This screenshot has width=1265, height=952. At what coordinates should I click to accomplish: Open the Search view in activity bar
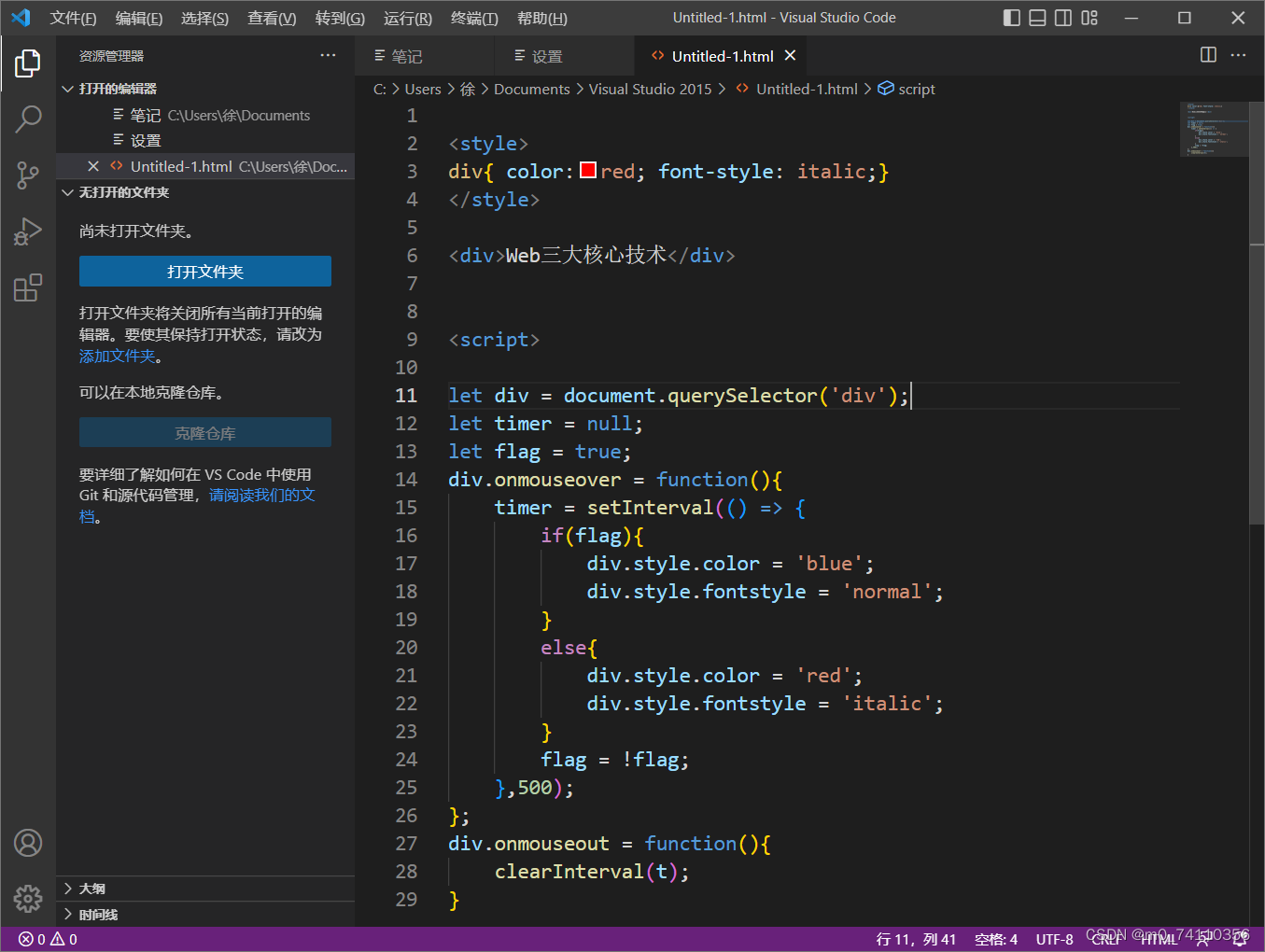28,119
